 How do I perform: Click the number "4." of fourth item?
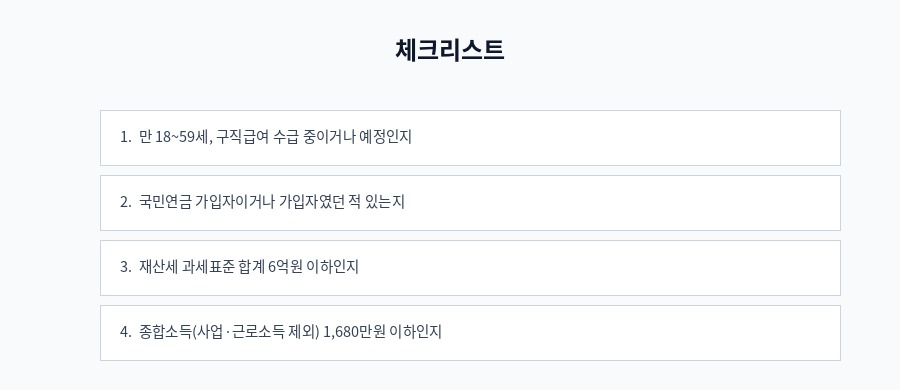click(x=126, y=333)
